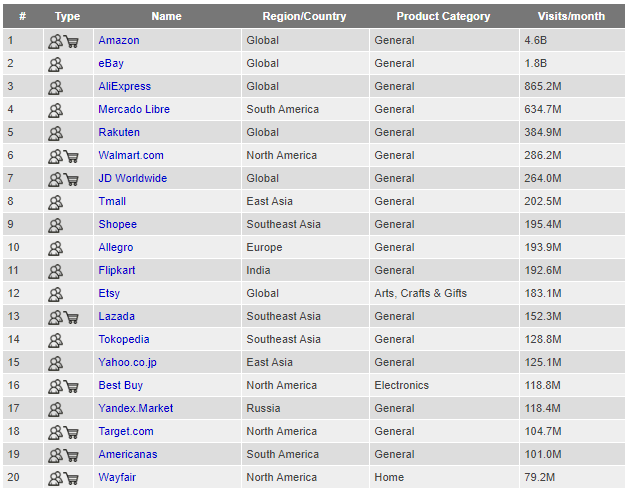Click the shopping cart icon in Walmart.com row
The image size is (629, 488).
pos(72,156)
